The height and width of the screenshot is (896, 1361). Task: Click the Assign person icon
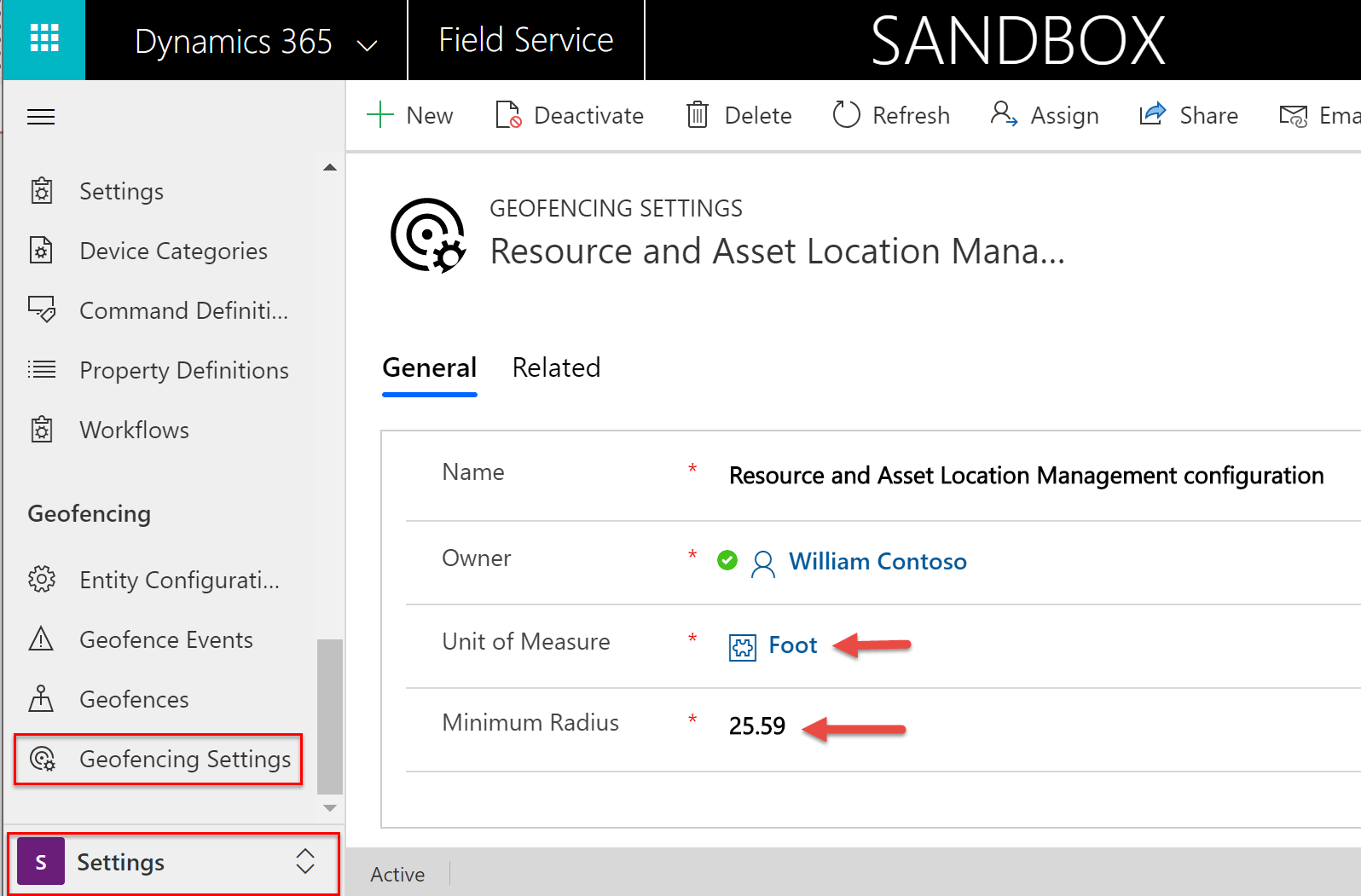pos(1004,114)
